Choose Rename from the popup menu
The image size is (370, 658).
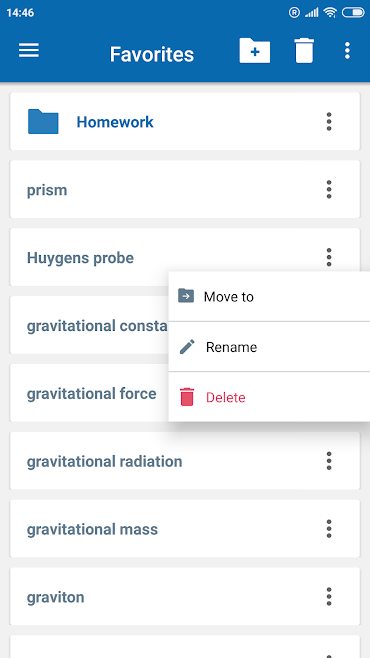[269, 347]
